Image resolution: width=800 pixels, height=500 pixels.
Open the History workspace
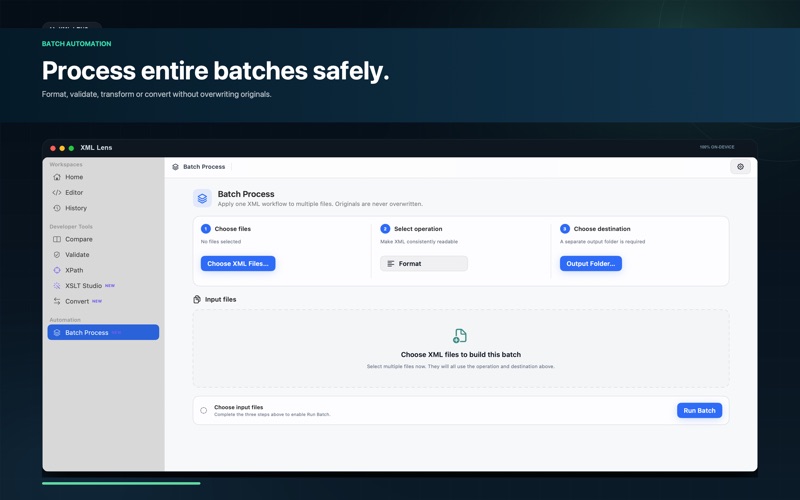103,208
